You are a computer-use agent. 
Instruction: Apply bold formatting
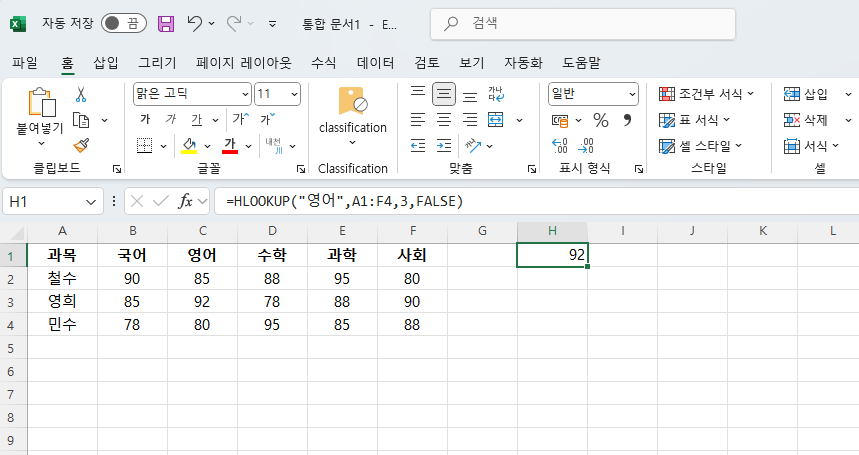[145, 119]
